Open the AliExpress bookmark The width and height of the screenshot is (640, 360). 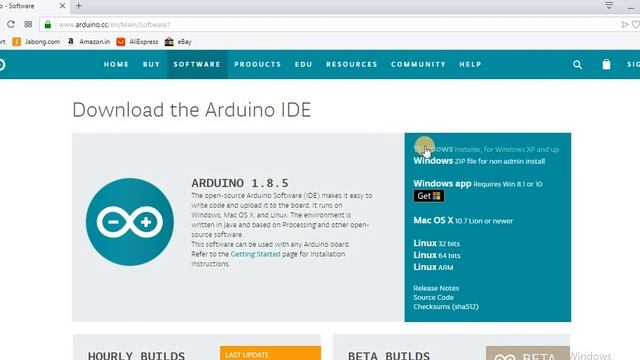137,42
